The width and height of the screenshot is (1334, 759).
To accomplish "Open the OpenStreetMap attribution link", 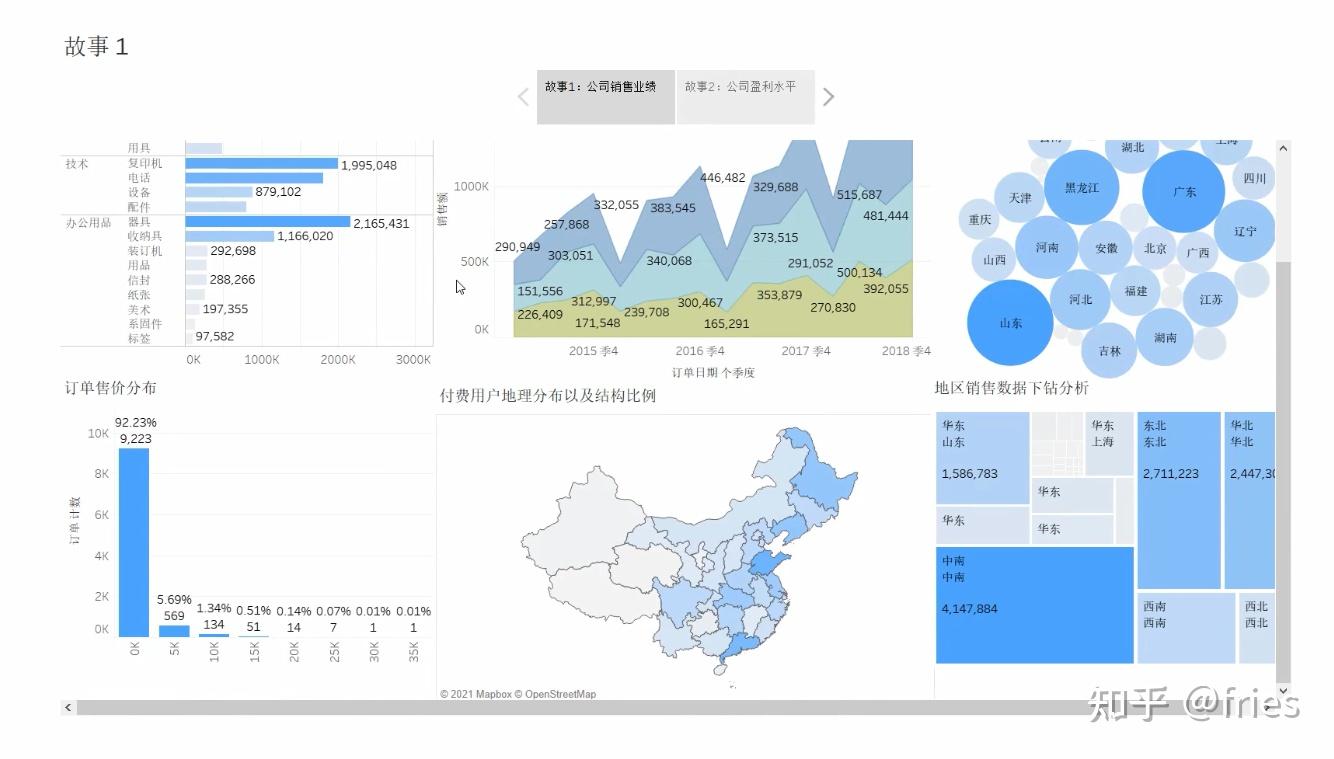I will (x=560, y=694).
